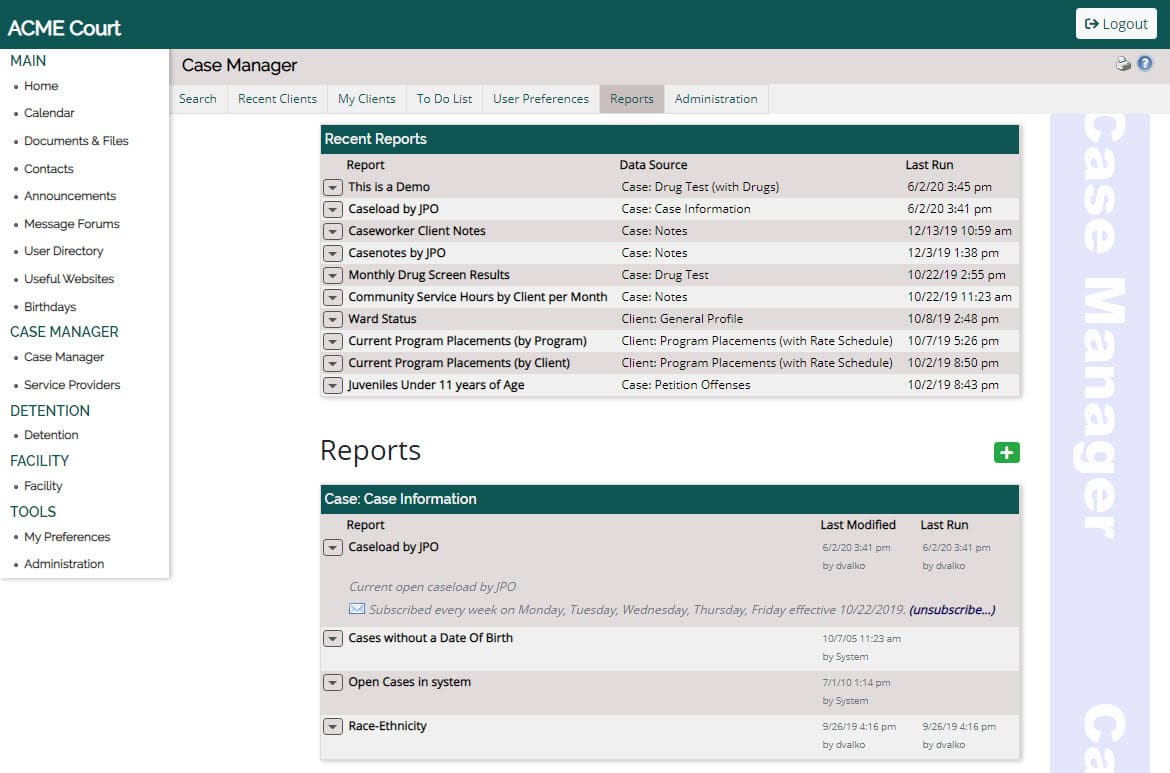Expand dropdown for Open Cases in system

pos(333,683)
